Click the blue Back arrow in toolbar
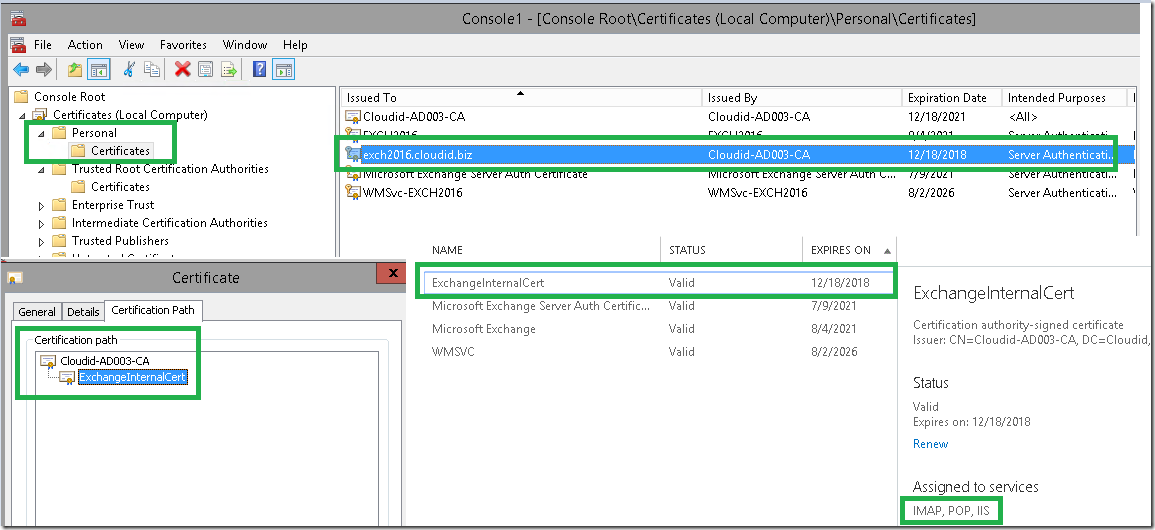This screenshot has height=530, width=1155. pos(21,70)
